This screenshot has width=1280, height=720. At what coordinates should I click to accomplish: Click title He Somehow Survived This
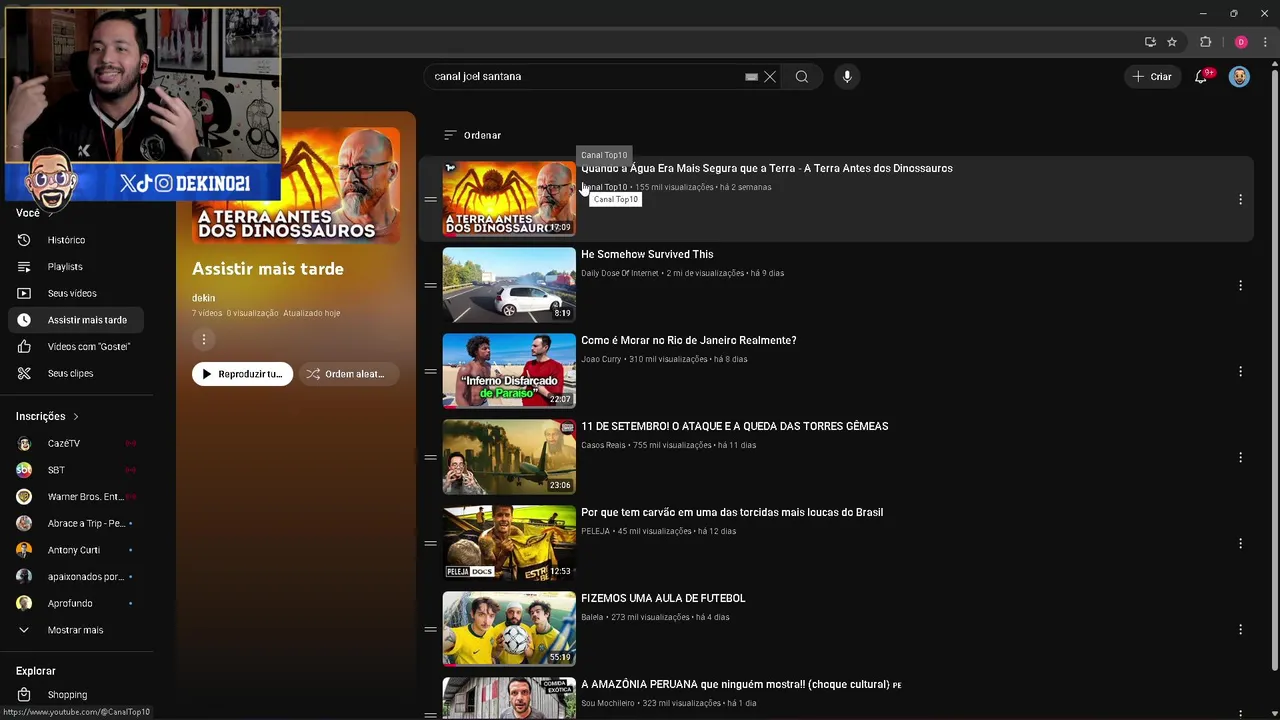click(647, 255)
